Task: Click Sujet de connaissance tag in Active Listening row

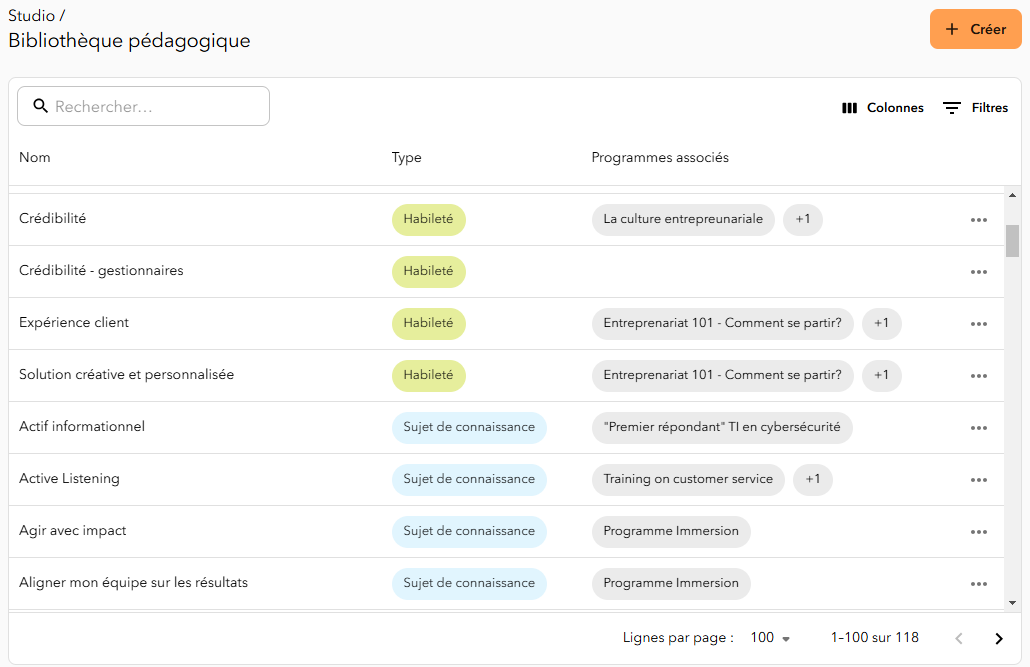Action: pyautogui.click(x=469, y=478)
